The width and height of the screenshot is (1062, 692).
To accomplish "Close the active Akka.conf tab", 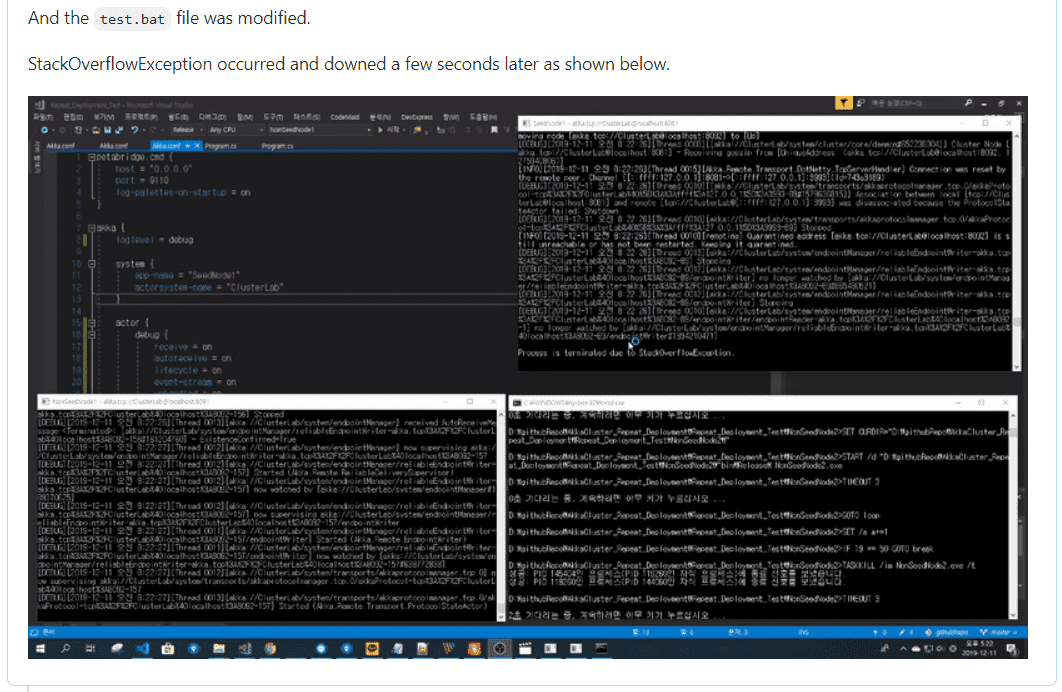I will coord(197,146).
